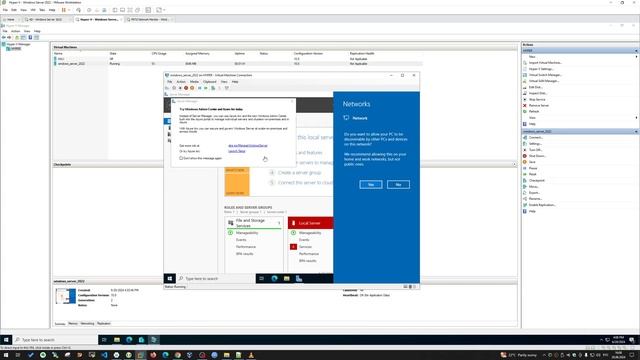This screenshot has height=360, width=640.
Task: Switch to the Replication tab in VM details
Action: pyautogui.click(x=104, y=324)
